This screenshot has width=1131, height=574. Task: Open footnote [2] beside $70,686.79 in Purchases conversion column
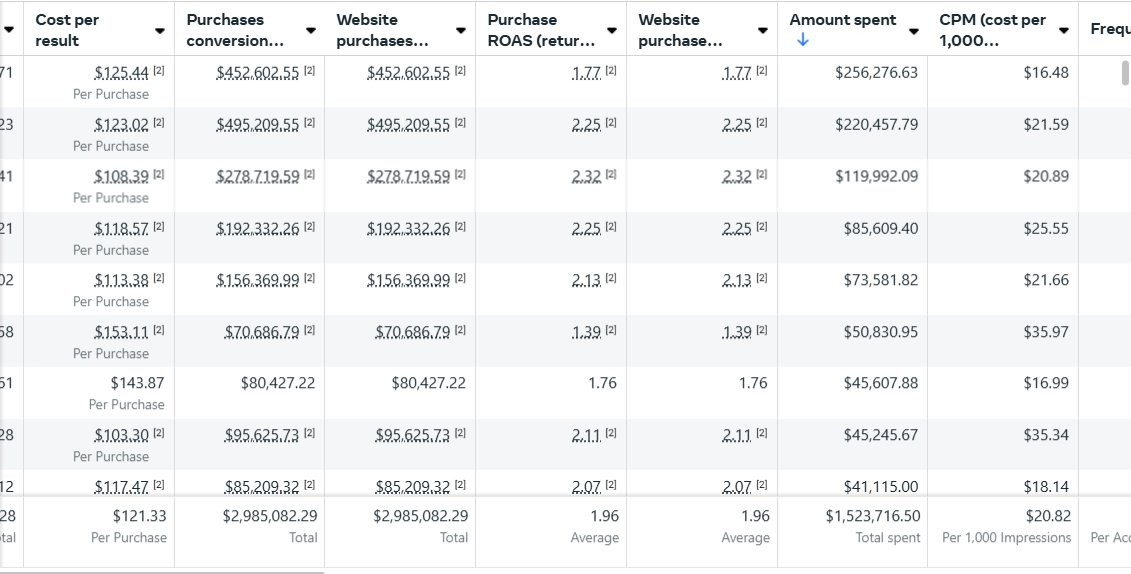(x=309, y=330)
